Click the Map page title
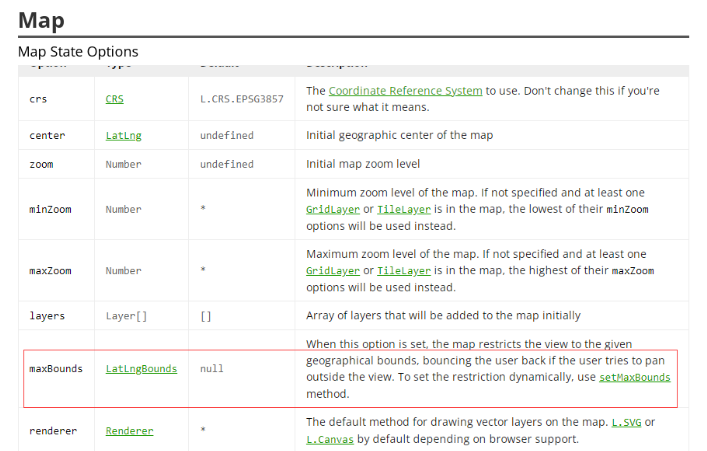707x451 pixels. (x=41, y=20)
